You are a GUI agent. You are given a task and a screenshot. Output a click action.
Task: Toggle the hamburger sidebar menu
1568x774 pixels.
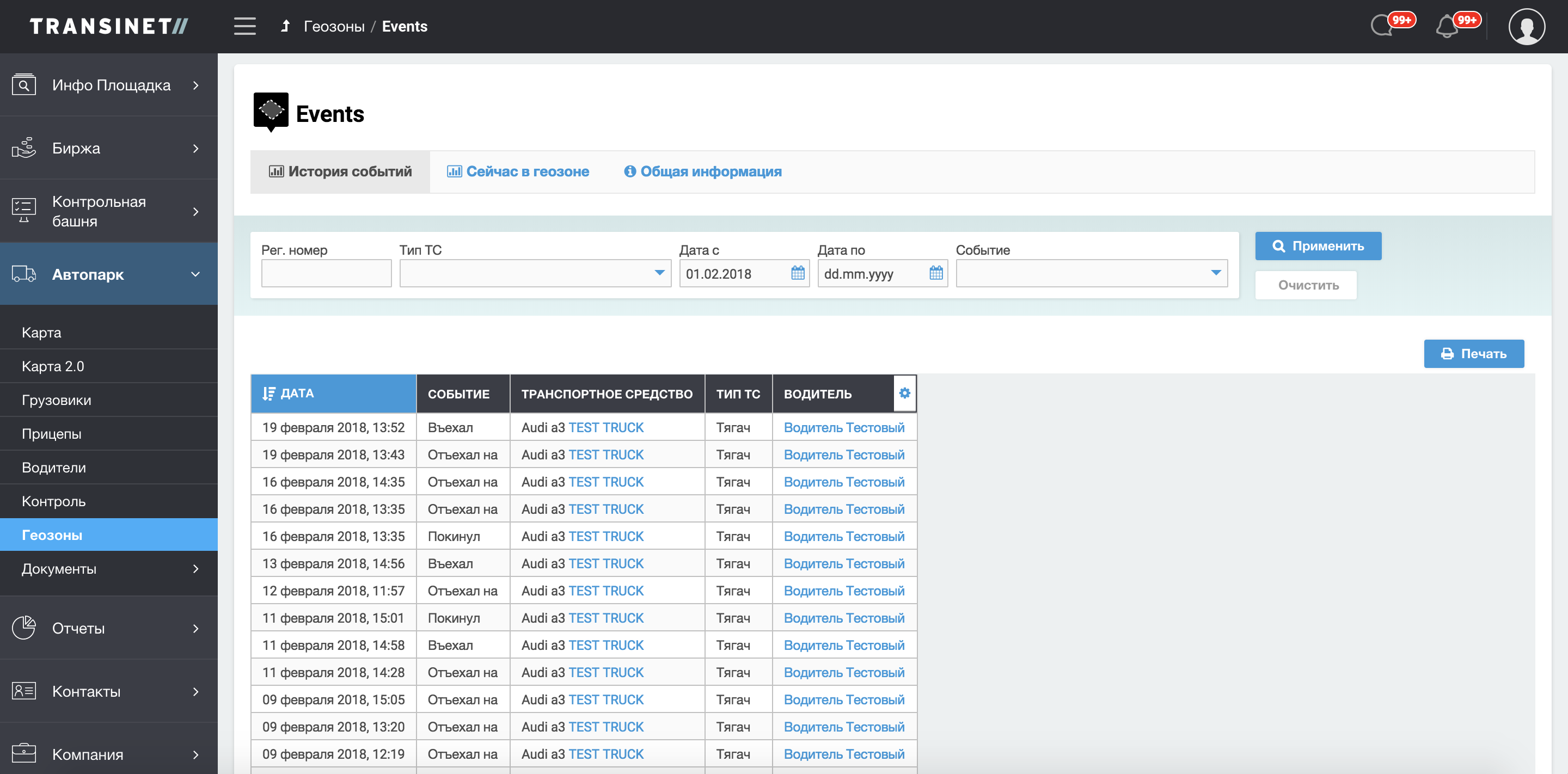point(244,26)
